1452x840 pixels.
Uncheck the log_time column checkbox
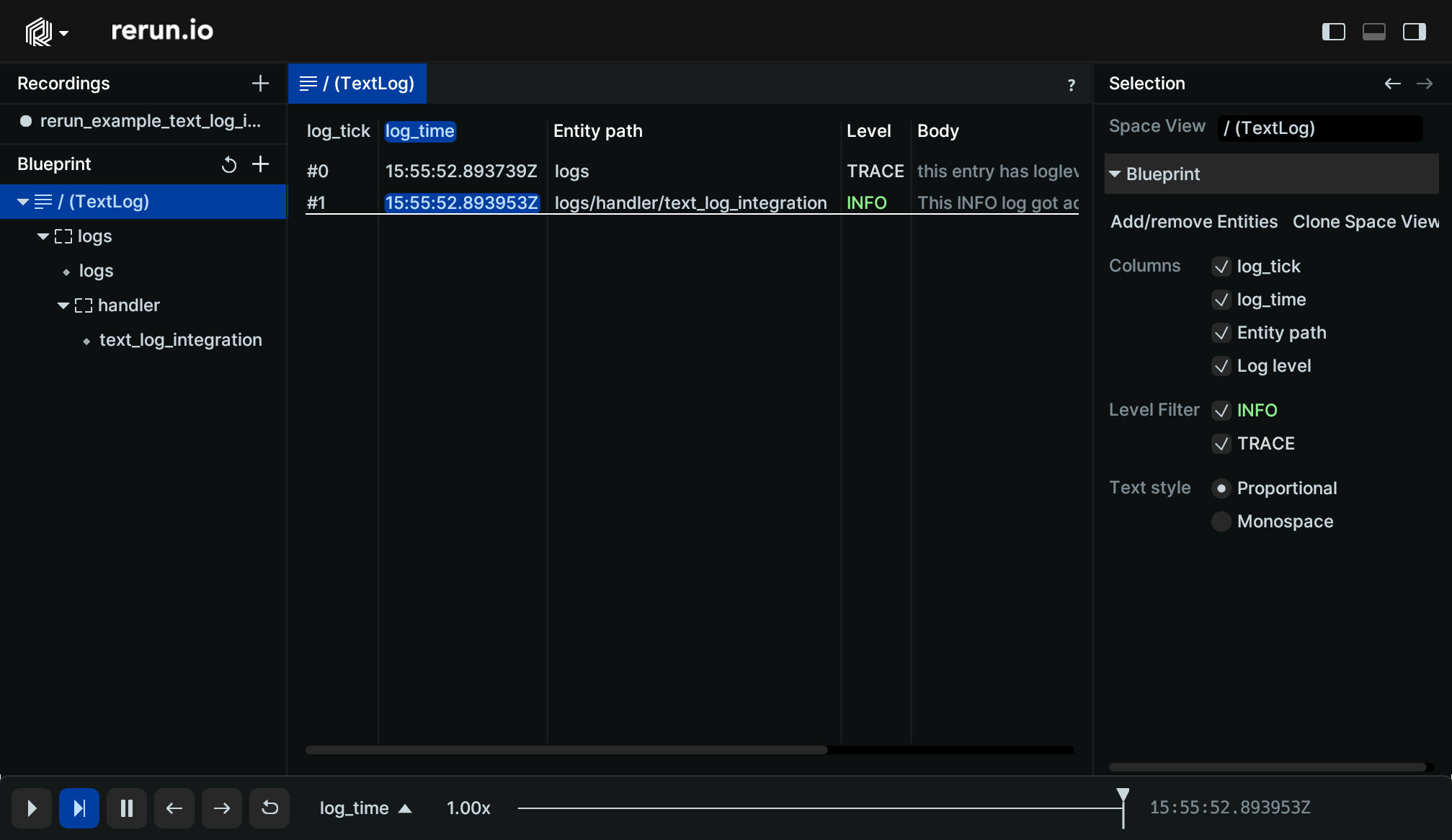point(1221,300)
